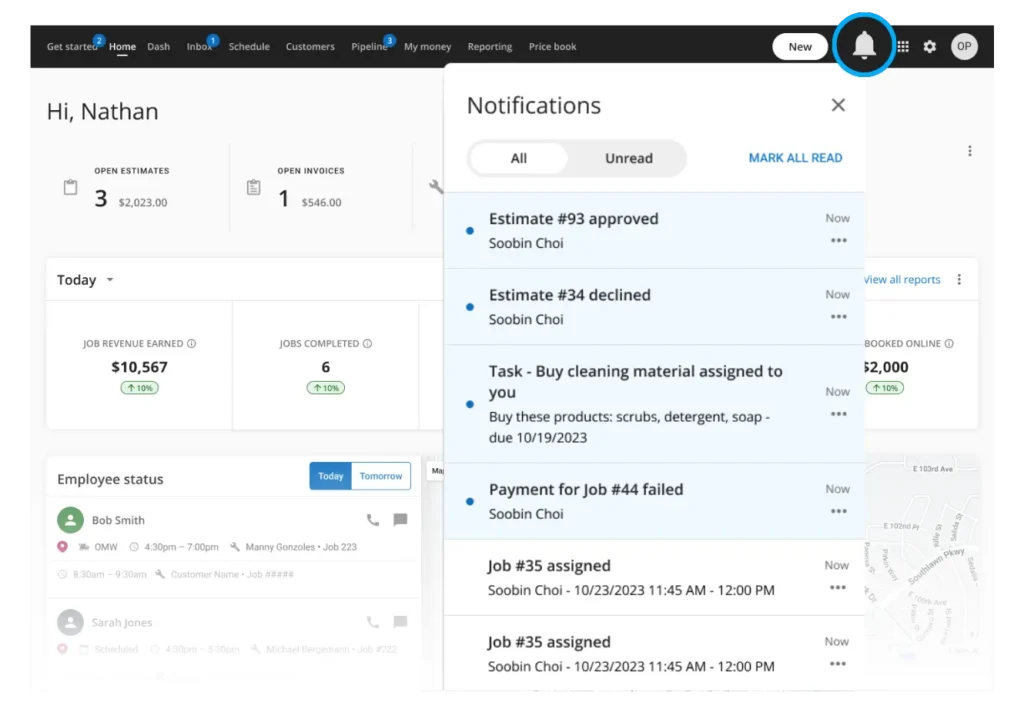Expand the Today period dropdown
The height and width of the screenshot is (716, 1024).
(x=110, y=280)
